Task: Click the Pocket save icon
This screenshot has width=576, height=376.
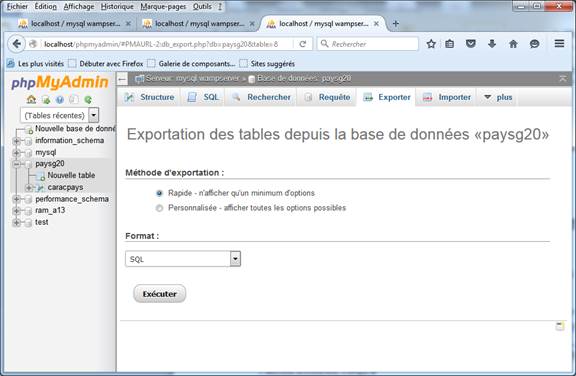Action: [471, 44]
